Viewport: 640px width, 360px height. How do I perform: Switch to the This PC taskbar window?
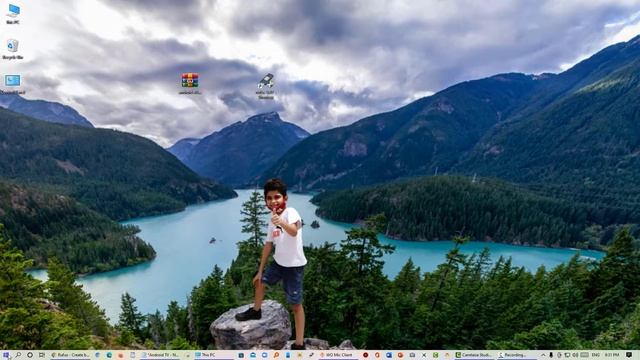tap(213, 355)
